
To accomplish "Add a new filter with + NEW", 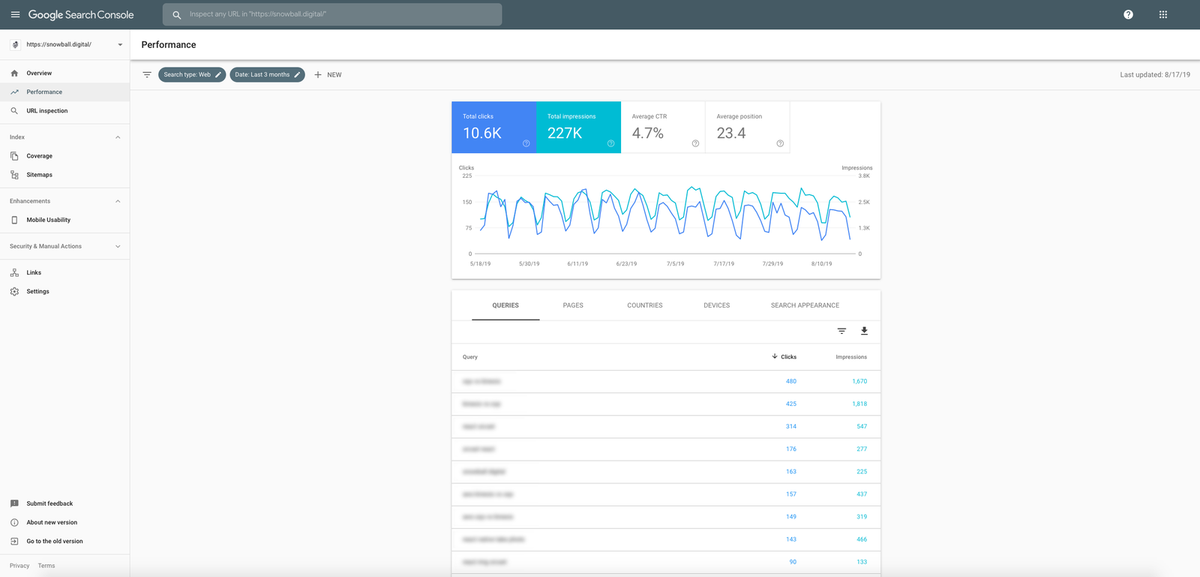I will pos(328,75).
